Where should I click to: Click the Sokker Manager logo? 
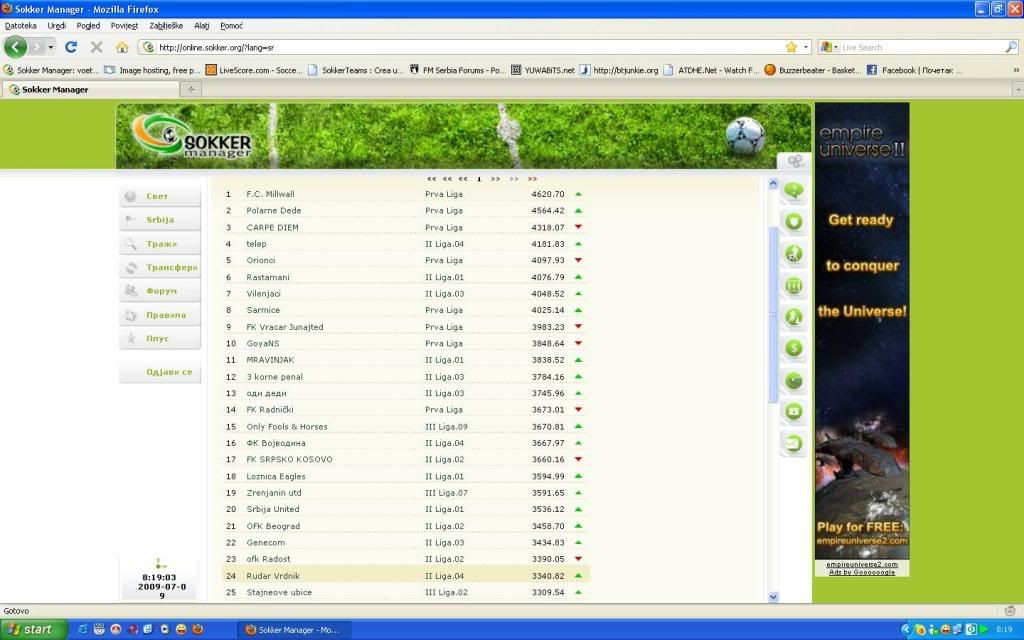192,136
